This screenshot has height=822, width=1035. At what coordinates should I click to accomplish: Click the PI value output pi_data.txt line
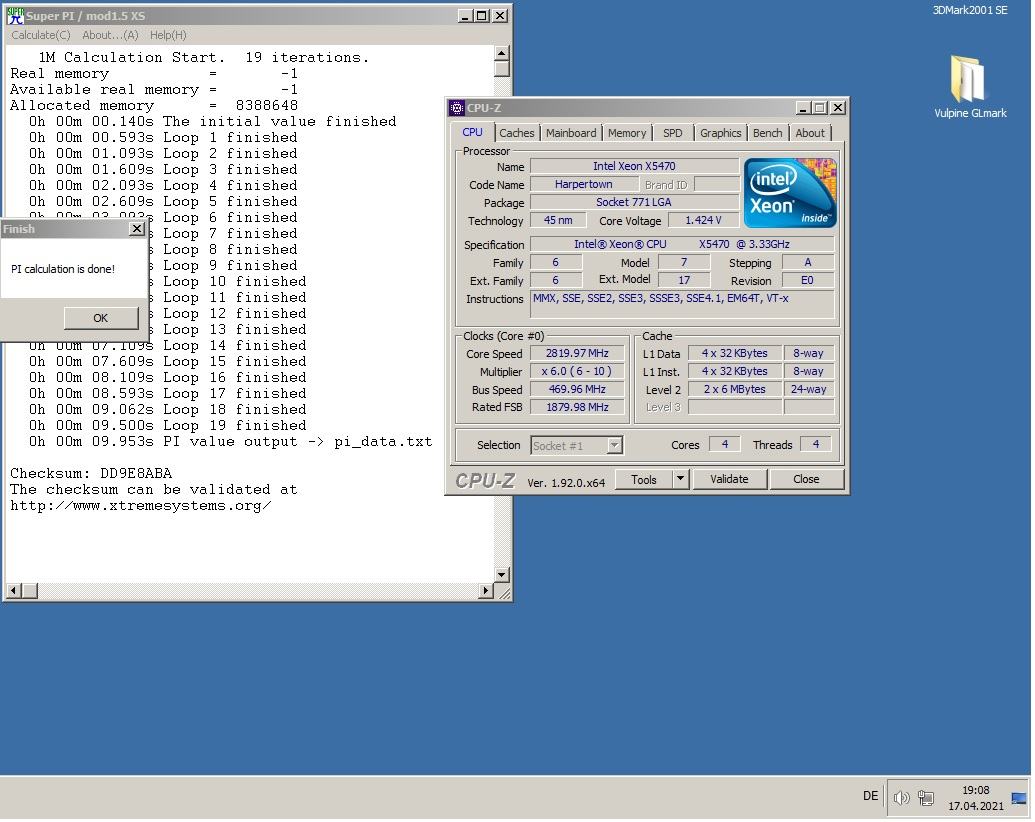click(230, 442)
